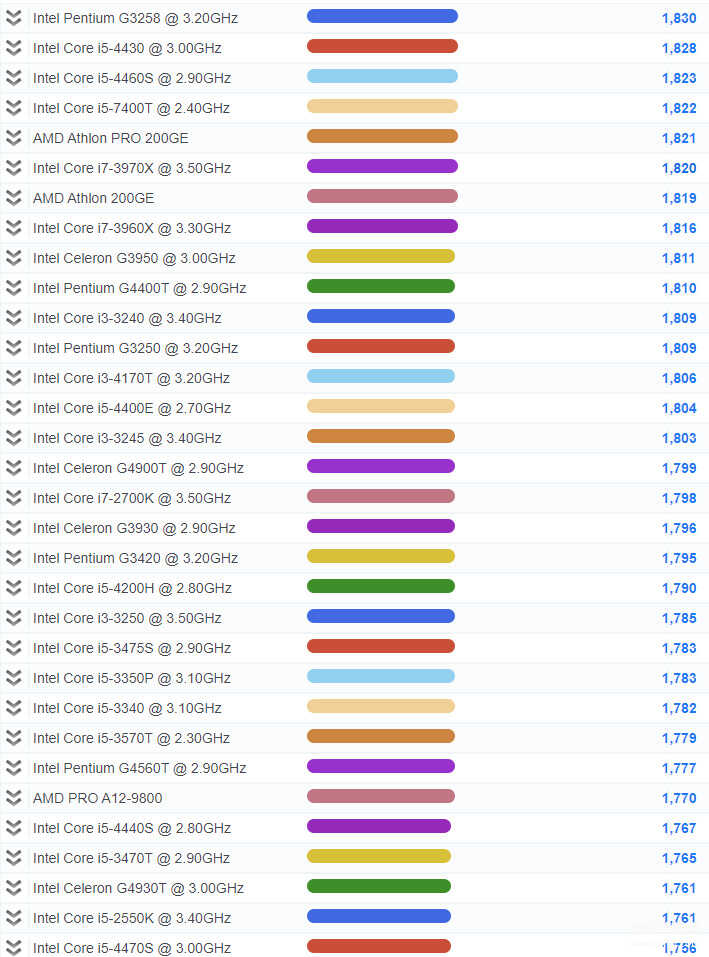Expand the Intel Core i5-3340 row chevron
This screenshot has height=957, width=709.
coord(13,707)
